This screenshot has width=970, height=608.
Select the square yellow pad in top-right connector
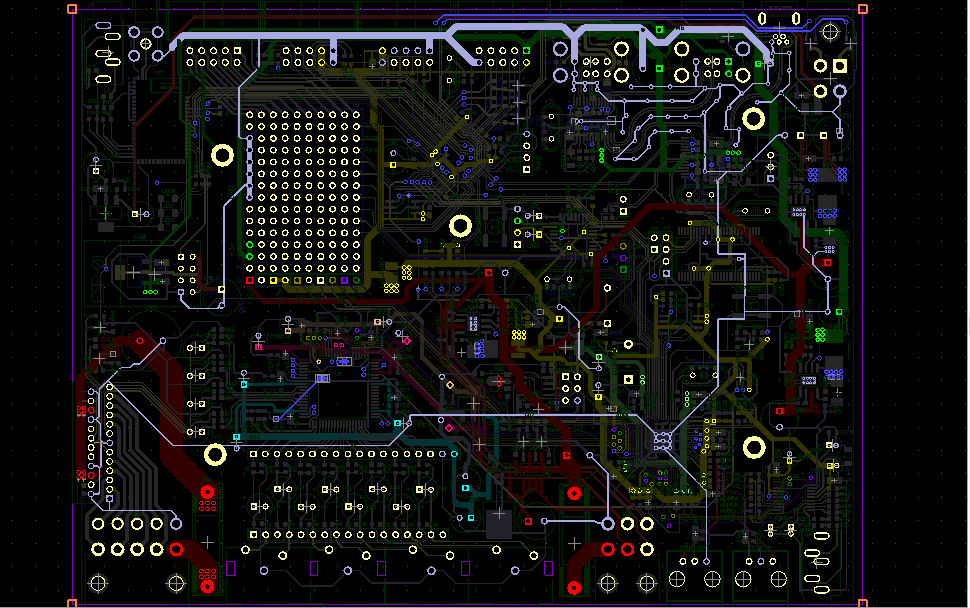[839, 66]
